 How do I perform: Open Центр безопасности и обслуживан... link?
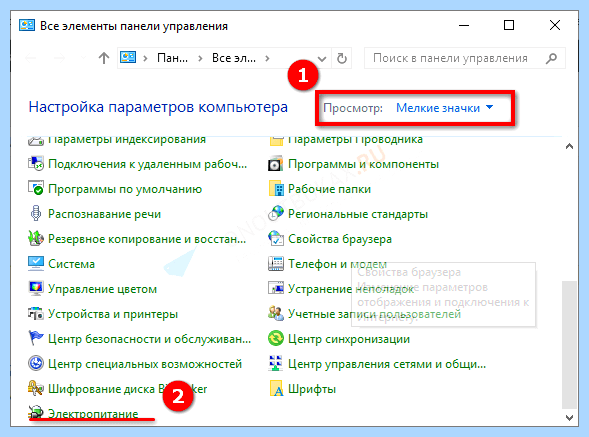point(150,339)
